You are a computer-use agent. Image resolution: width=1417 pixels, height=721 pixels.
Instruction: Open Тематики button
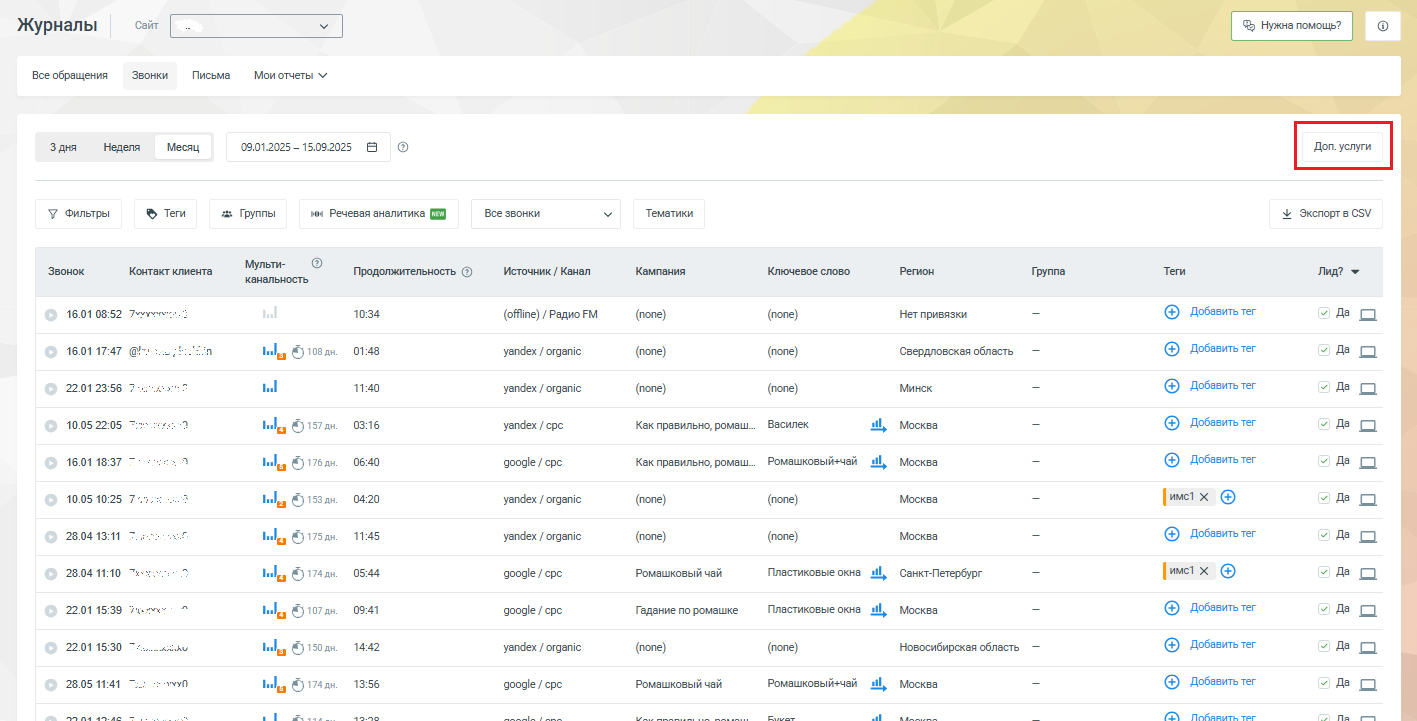click(669, 214)
